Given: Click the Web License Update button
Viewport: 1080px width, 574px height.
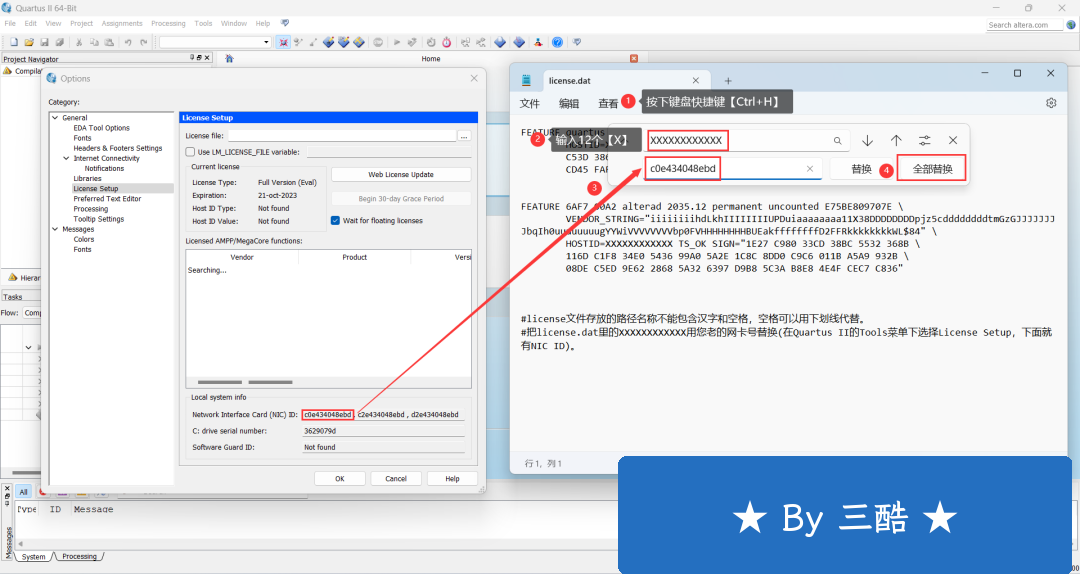Looking at the screenshot, I should tap(400, 175).
